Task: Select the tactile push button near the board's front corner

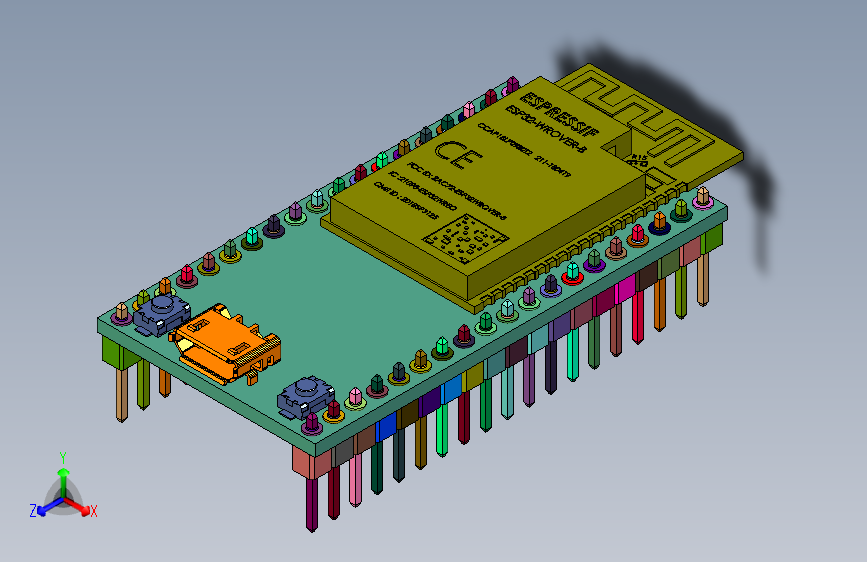Action: (306, 397)
